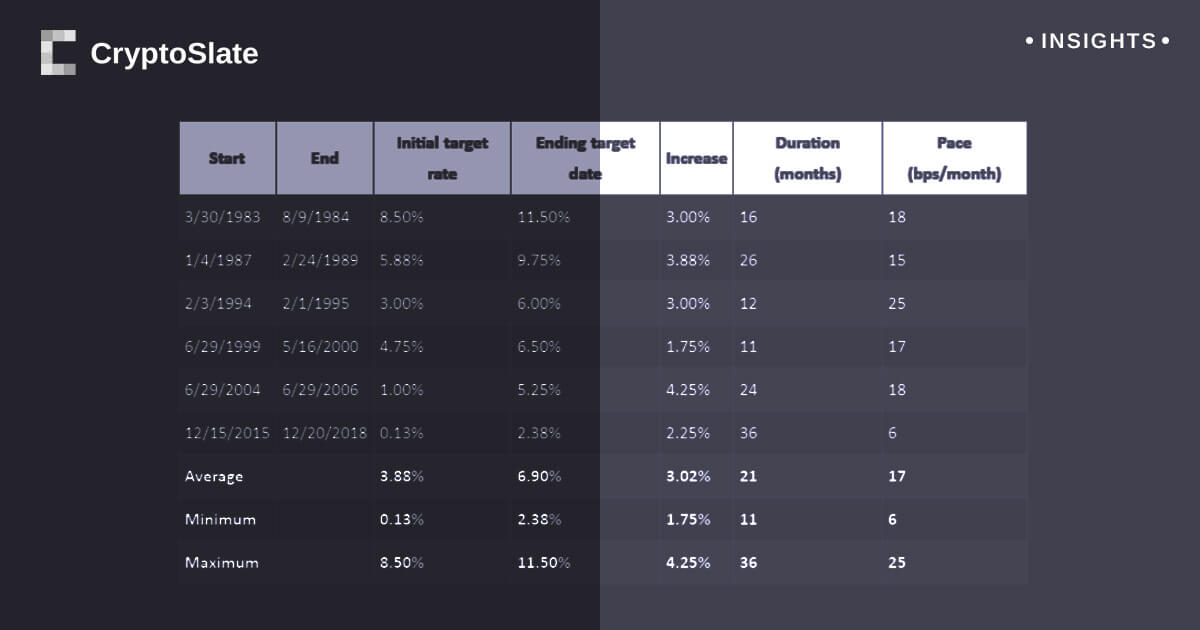Select the End column header
This screenshot has height=630, width=1200.
[324, 158]
